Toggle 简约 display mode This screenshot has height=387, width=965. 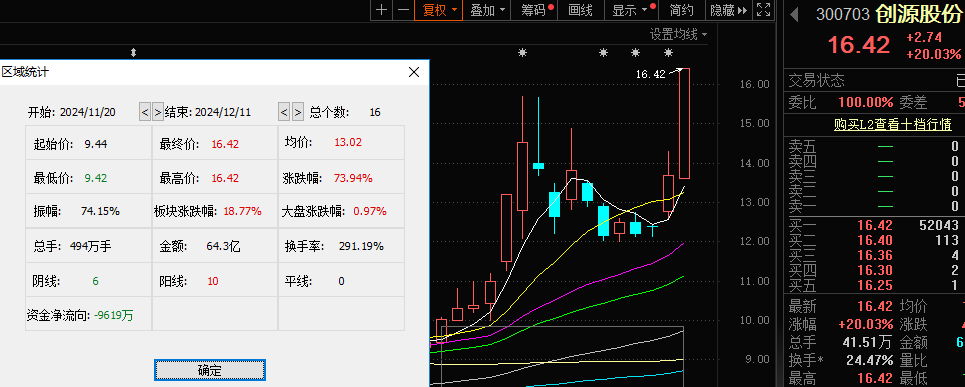681,10
